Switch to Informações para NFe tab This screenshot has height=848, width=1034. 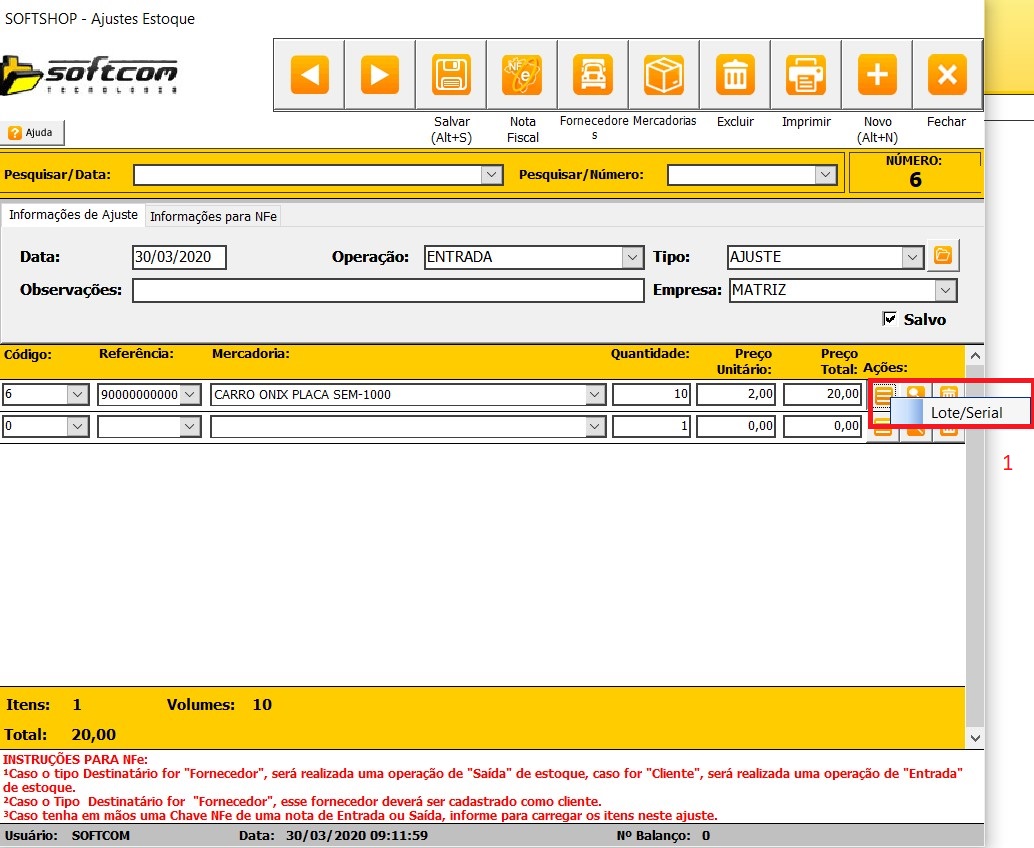(213, 216)
